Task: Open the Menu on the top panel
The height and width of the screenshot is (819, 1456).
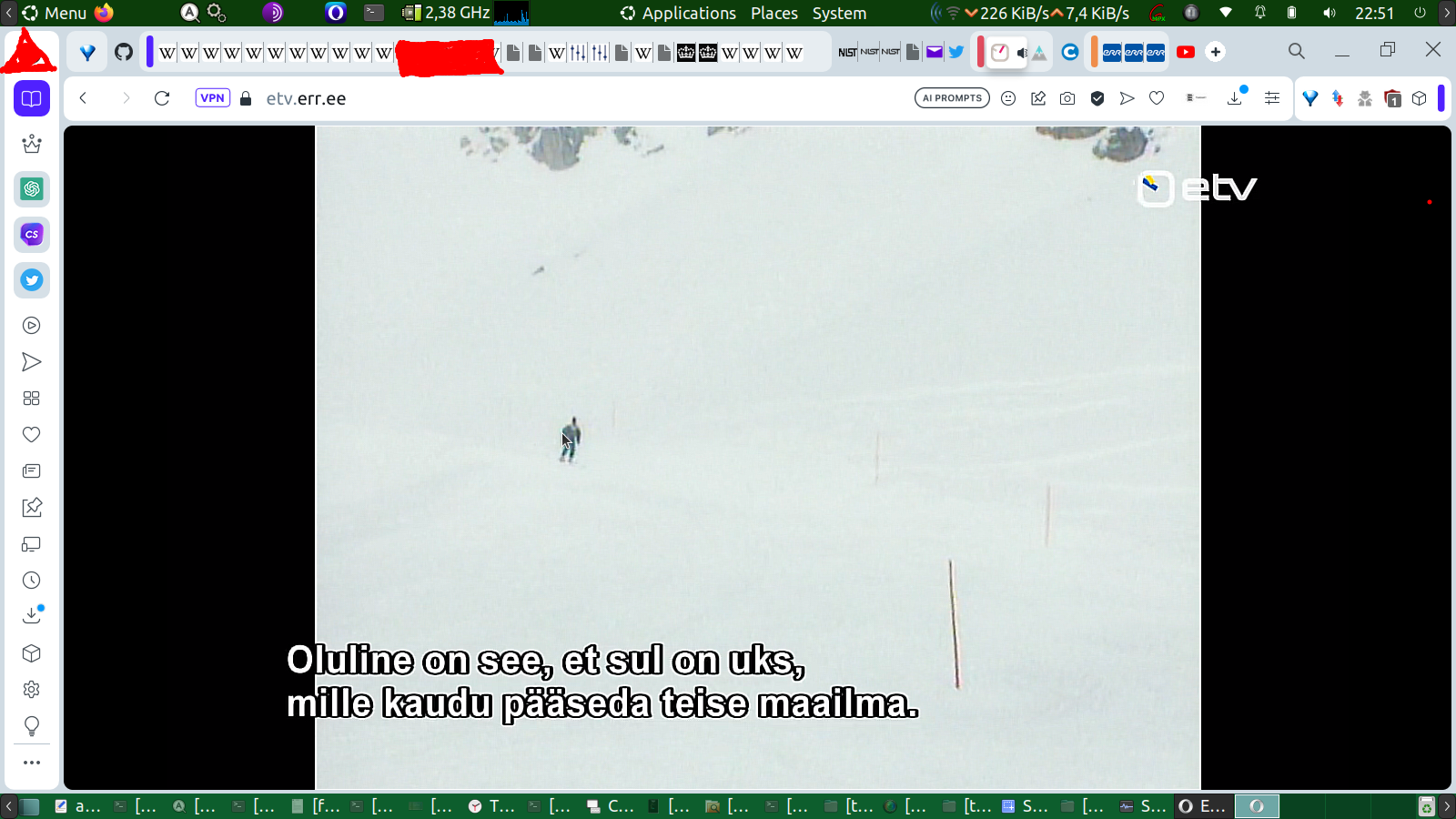Action: (55, 13)
